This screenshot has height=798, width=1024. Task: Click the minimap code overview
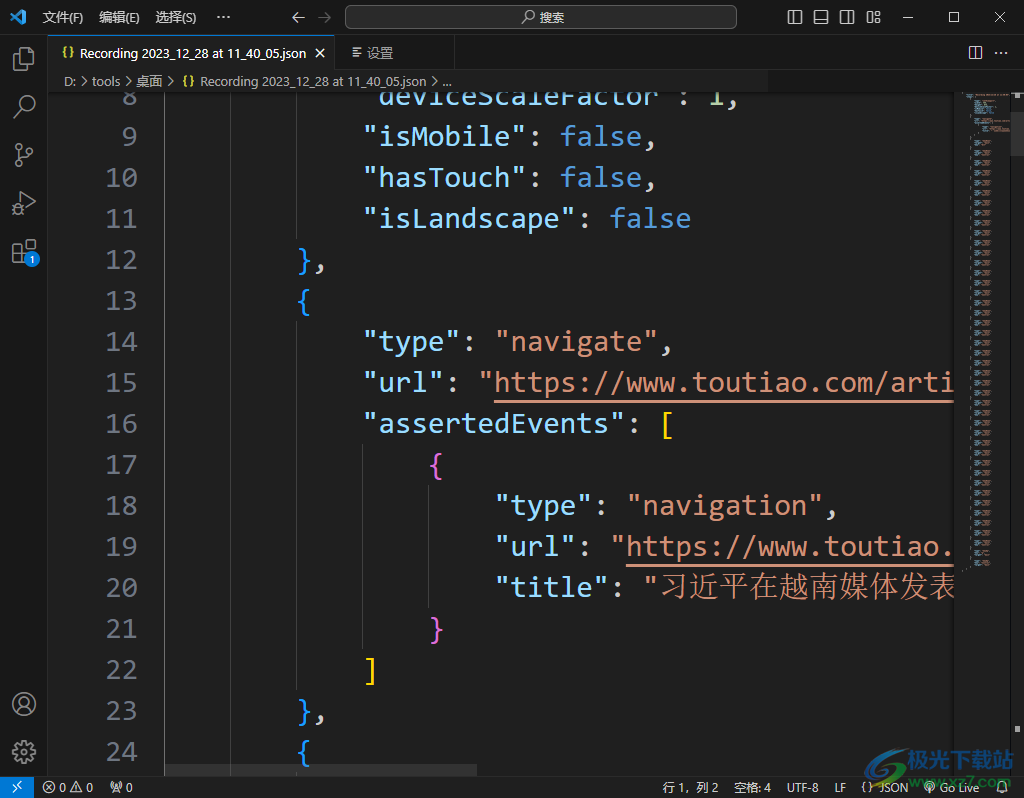pyautogui.click(x=982, y=330)
